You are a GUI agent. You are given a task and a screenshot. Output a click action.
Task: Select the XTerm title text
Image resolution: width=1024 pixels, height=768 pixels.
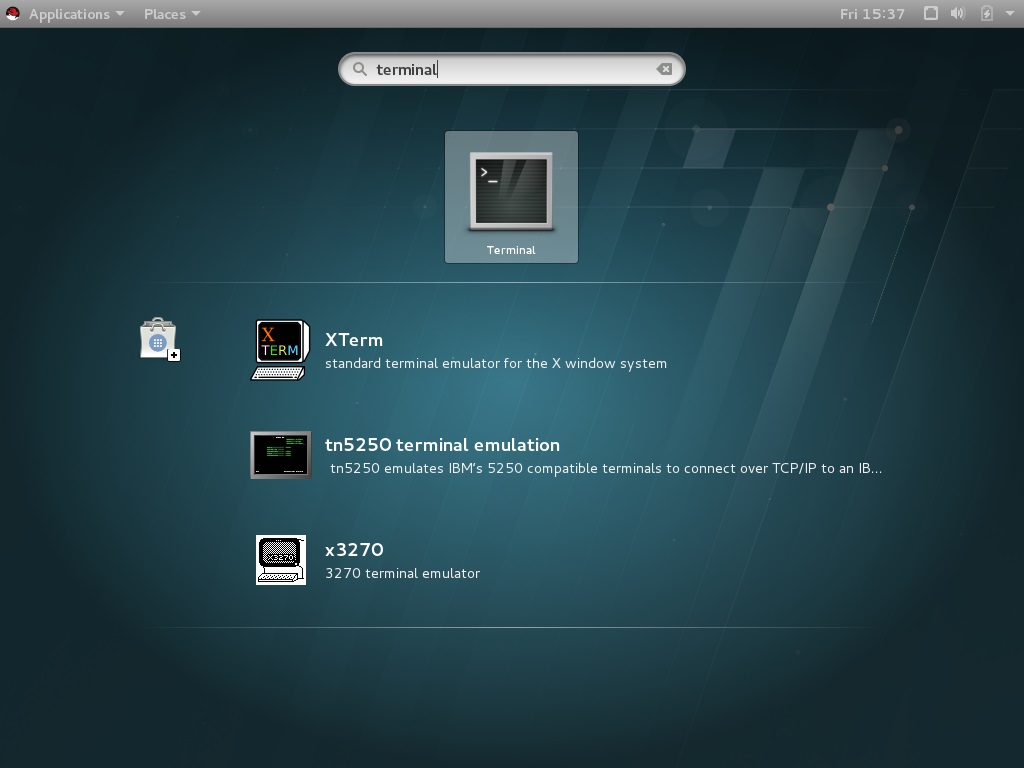tap(354, 340)
